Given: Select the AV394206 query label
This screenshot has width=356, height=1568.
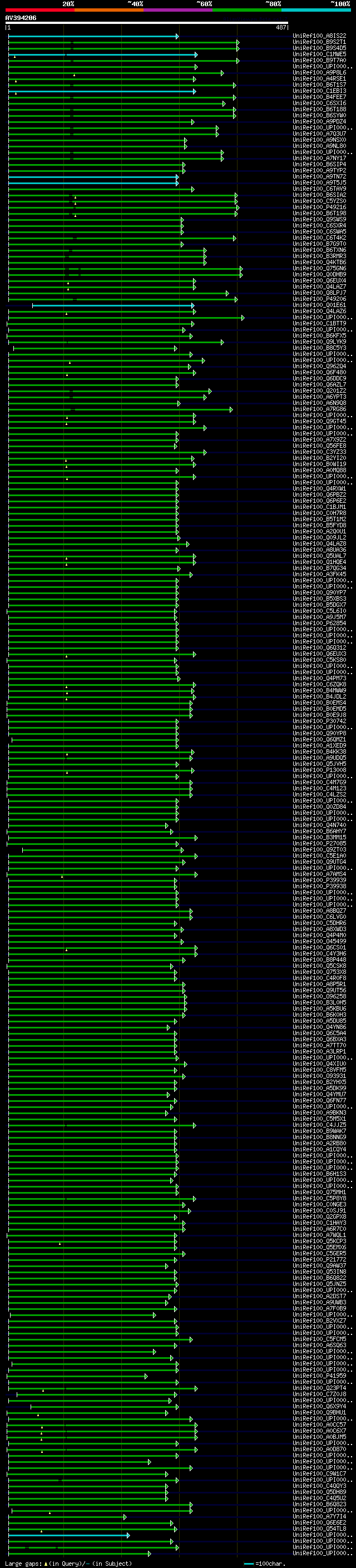Looking at the screenshot, I should 21,18.
